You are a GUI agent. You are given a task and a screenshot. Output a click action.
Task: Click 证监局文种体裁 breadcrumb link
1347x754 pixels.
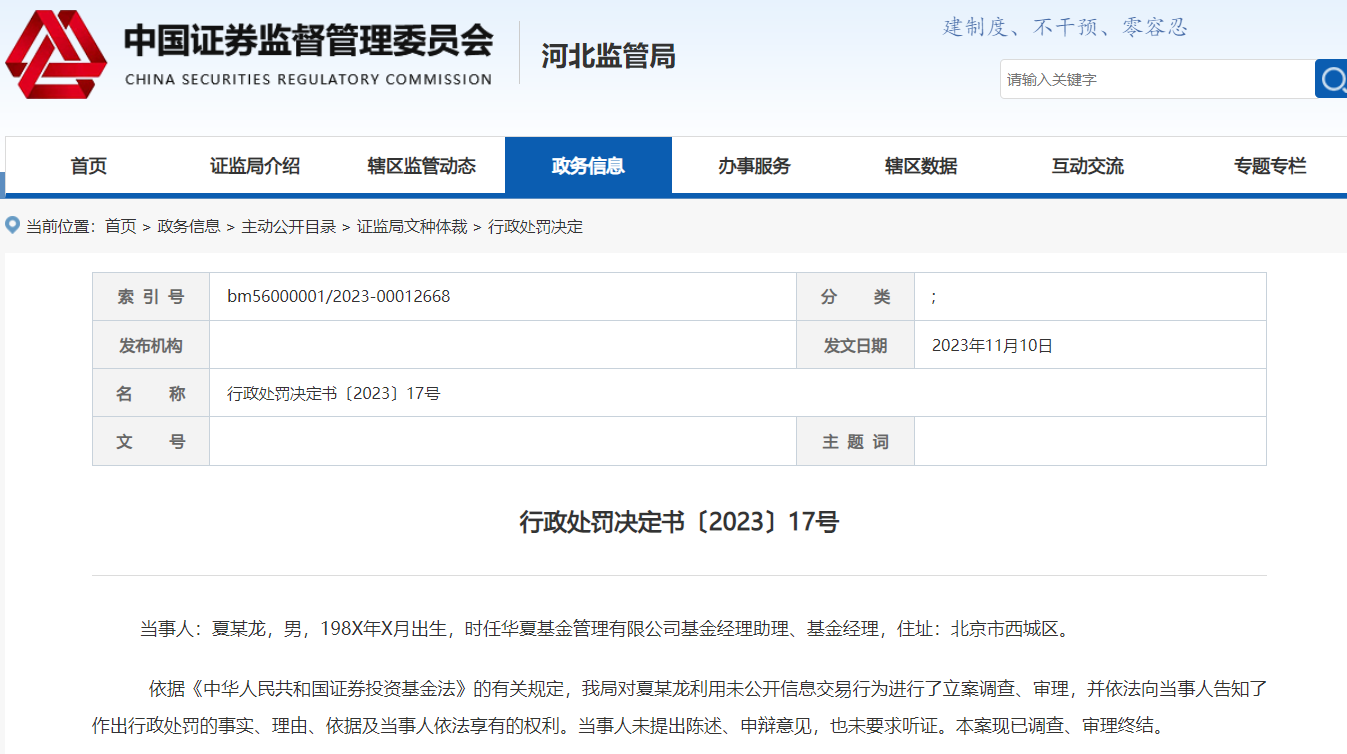[x=412, y=227]
